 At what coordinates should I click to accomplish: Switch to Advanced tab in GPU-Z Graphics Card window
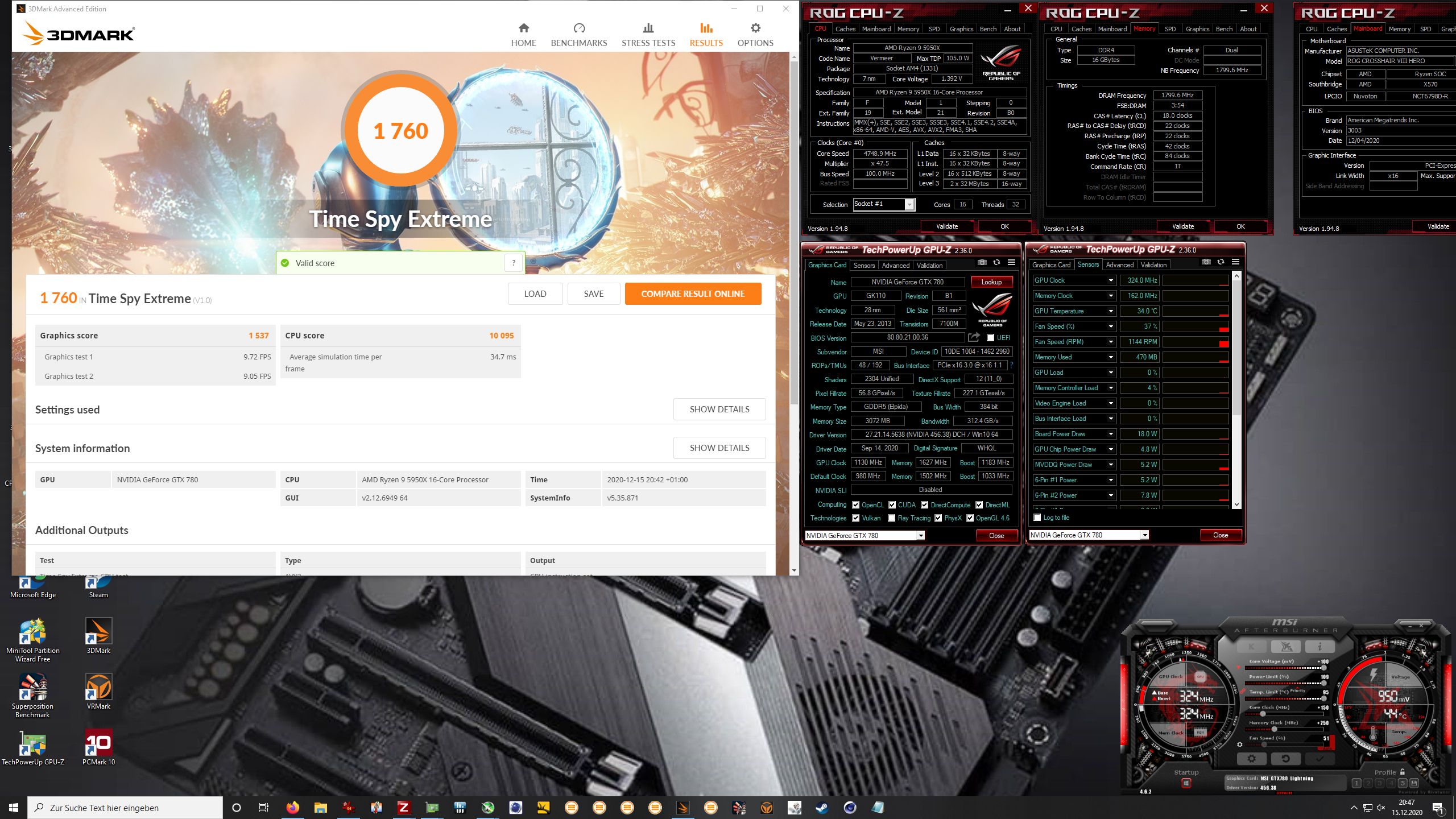[x=896, y=266]
